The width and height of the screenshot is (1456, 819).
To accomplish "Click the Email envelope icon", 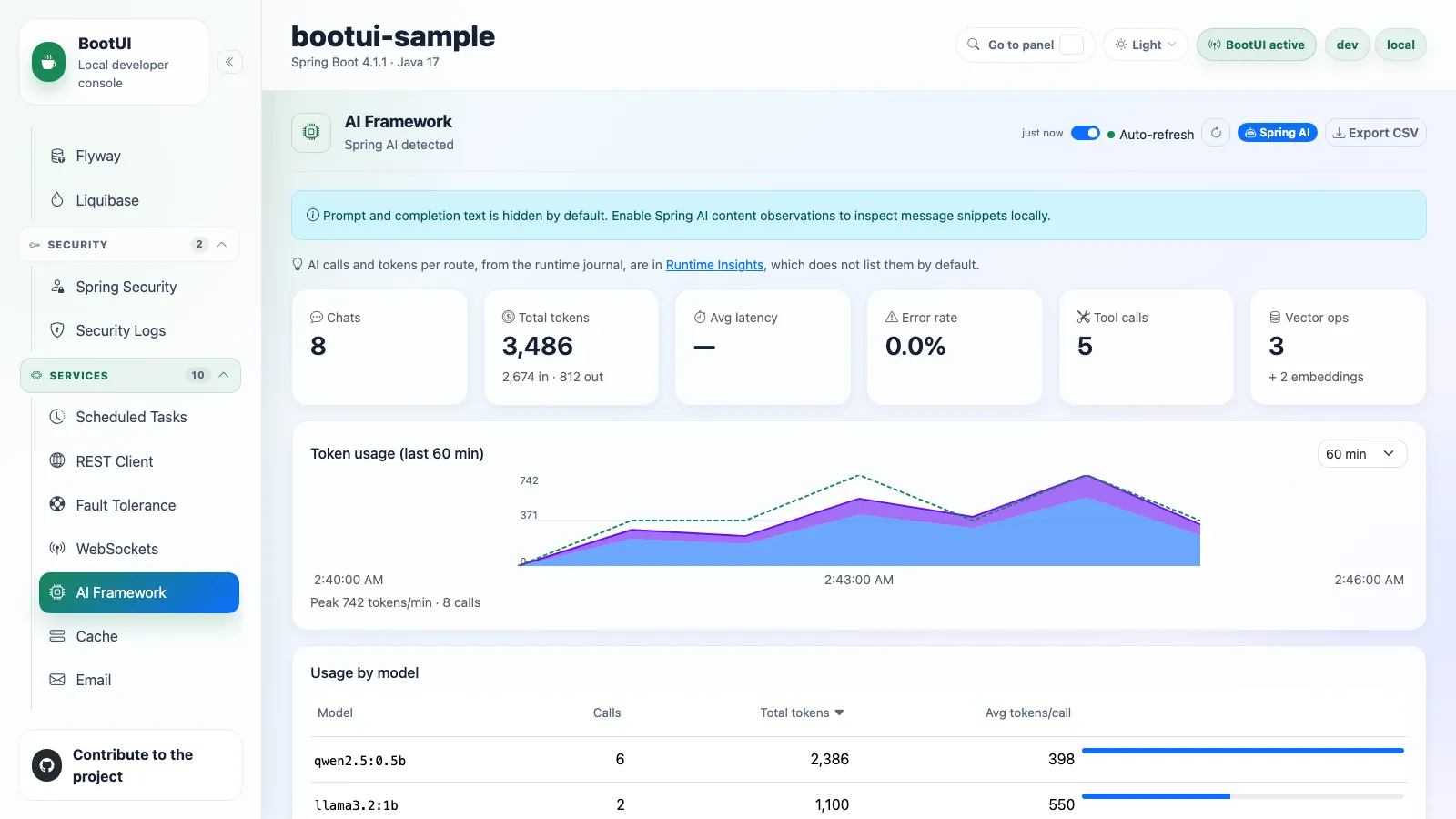I will [57, 680].
